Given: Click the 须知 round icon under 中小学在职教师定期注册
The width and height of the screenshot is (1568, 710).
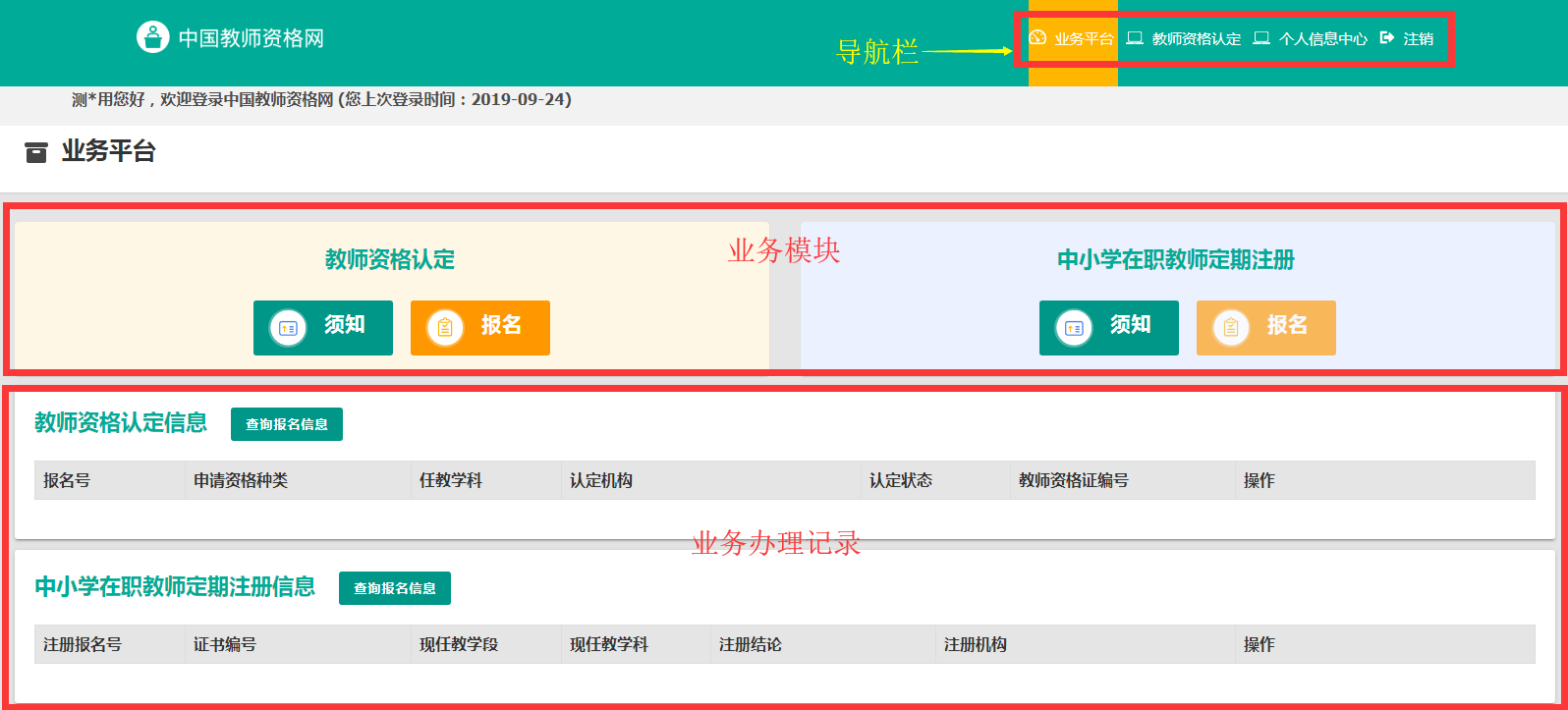Looking at the screenshot, I should click(x=1074, y=328).
